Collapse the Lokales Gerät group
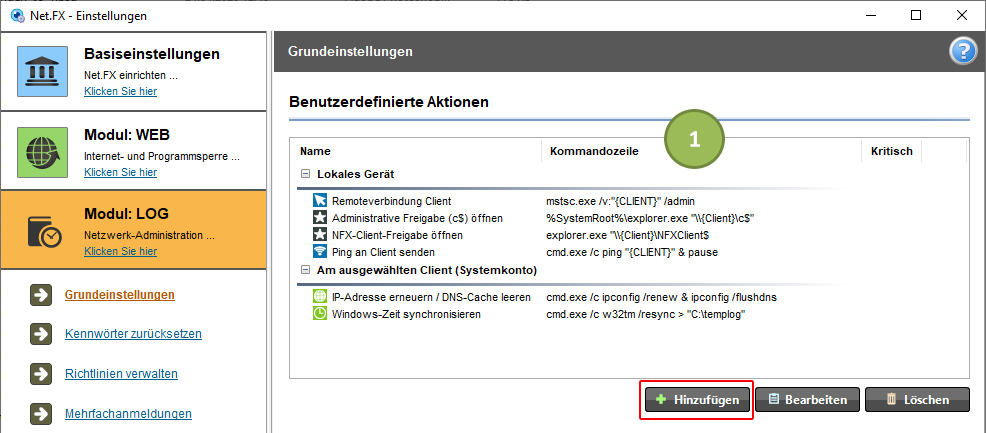986x433 pixels. pyautogui.click(x=305, y=173)
